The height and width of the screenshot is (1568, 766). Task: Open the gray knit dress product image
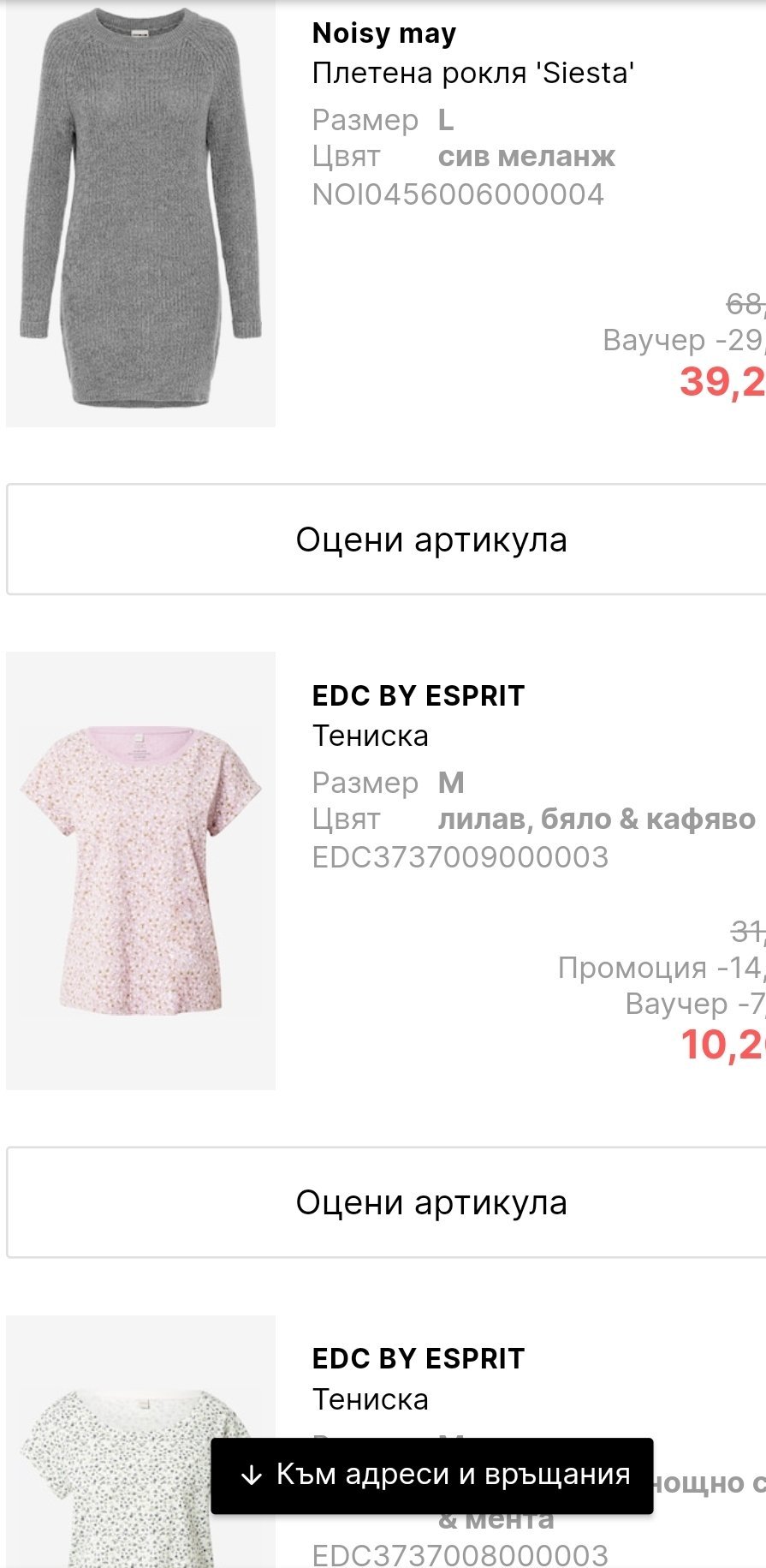[140, 212]
